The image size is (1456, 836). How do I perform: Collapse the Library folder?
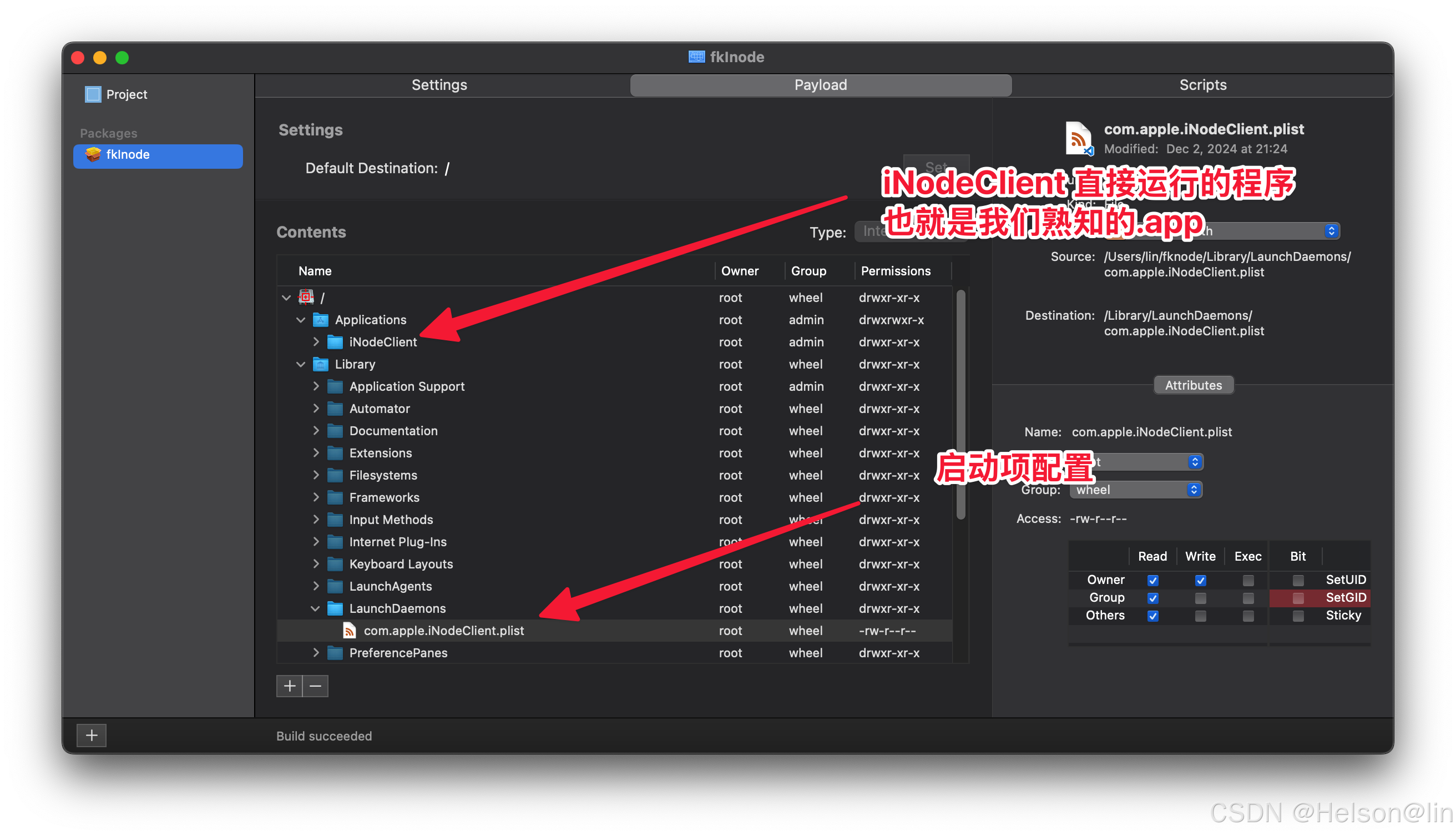point(301,364)
